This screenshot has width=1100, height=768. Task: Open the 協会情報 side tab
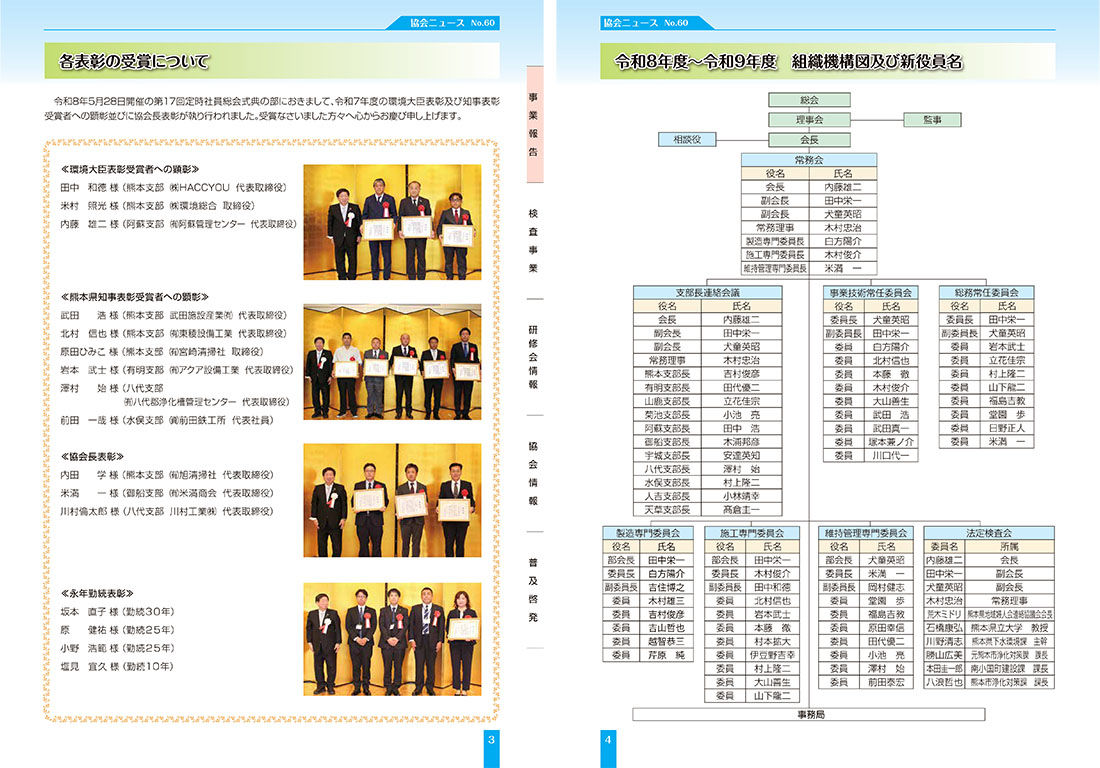tap(534, 473)
